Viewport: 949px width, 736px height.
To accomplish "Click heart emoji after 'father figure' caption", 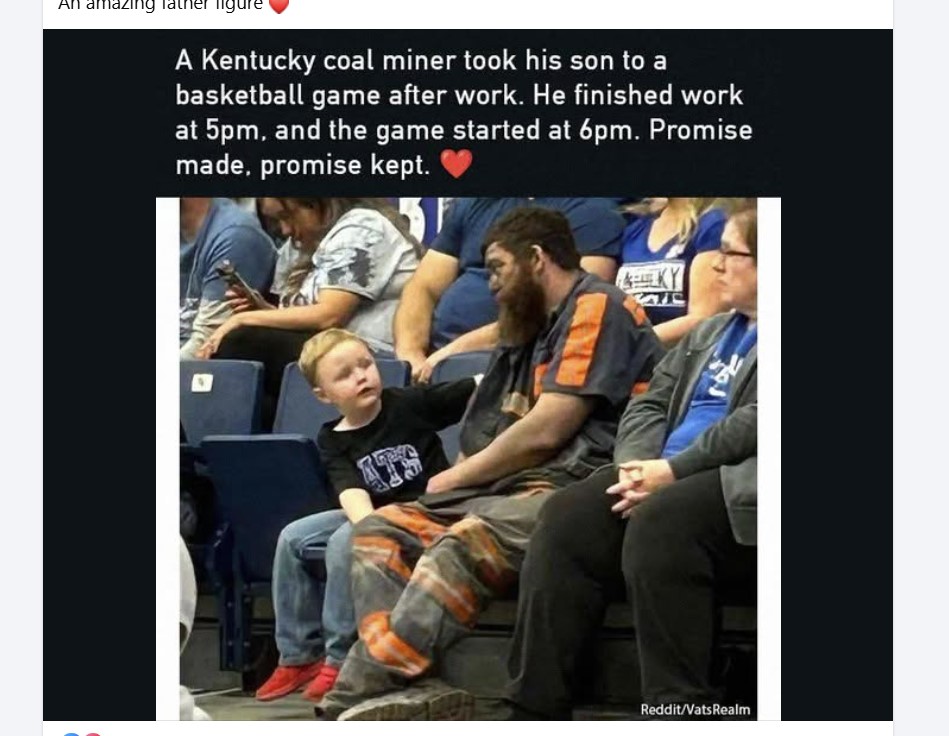I will pos(278,5).
